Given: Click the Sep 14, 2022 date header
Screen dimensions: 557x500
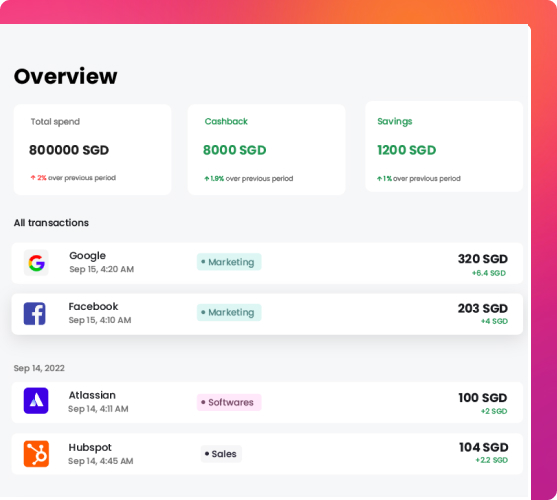Looking at the screenshot, I should 39,368.
